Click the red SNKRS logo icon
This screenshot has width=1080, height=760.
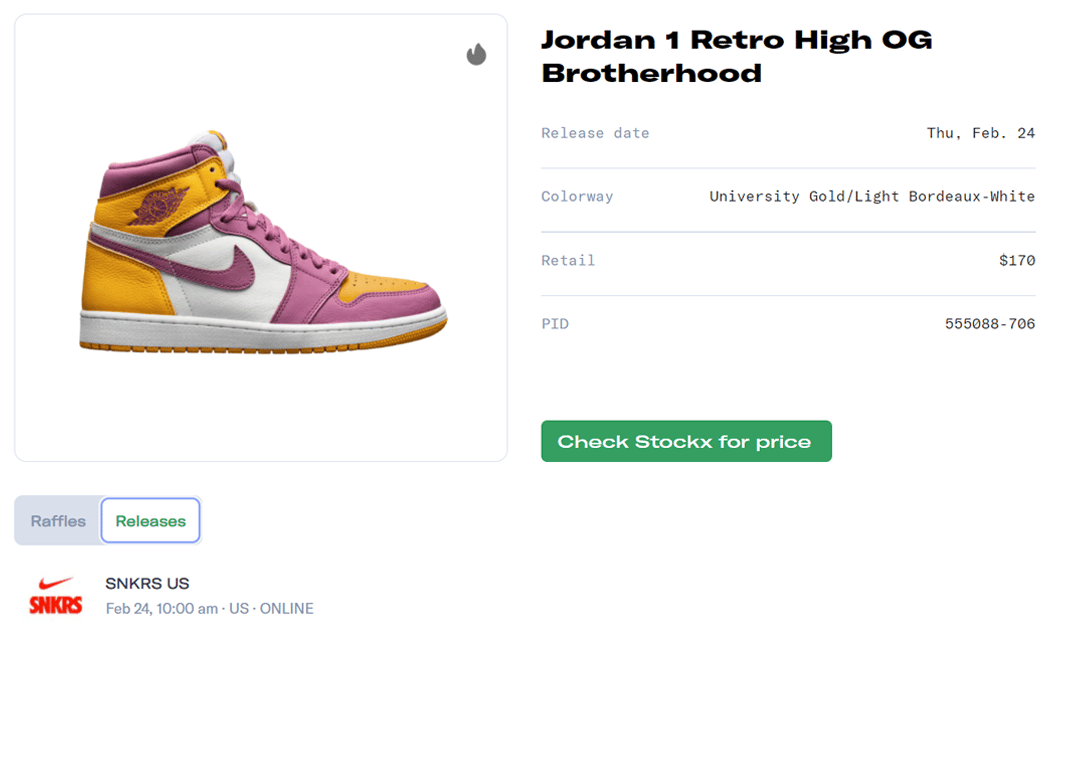pyautogui.click(x=55, y=595)
